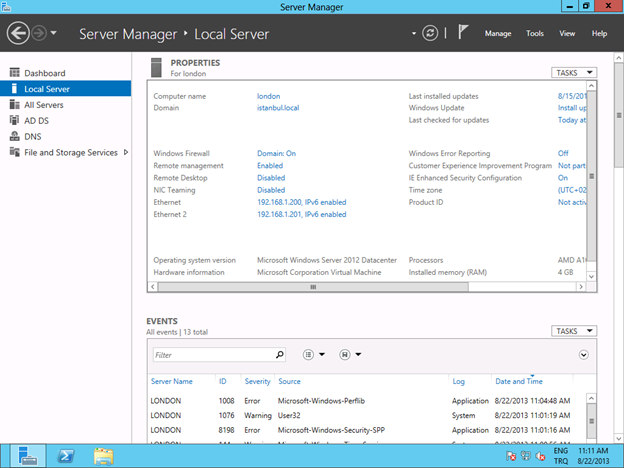Viewport: 624px width, 468px height.
Task: Click Server Manager icon on taskbar
Action: click(28, 456)
